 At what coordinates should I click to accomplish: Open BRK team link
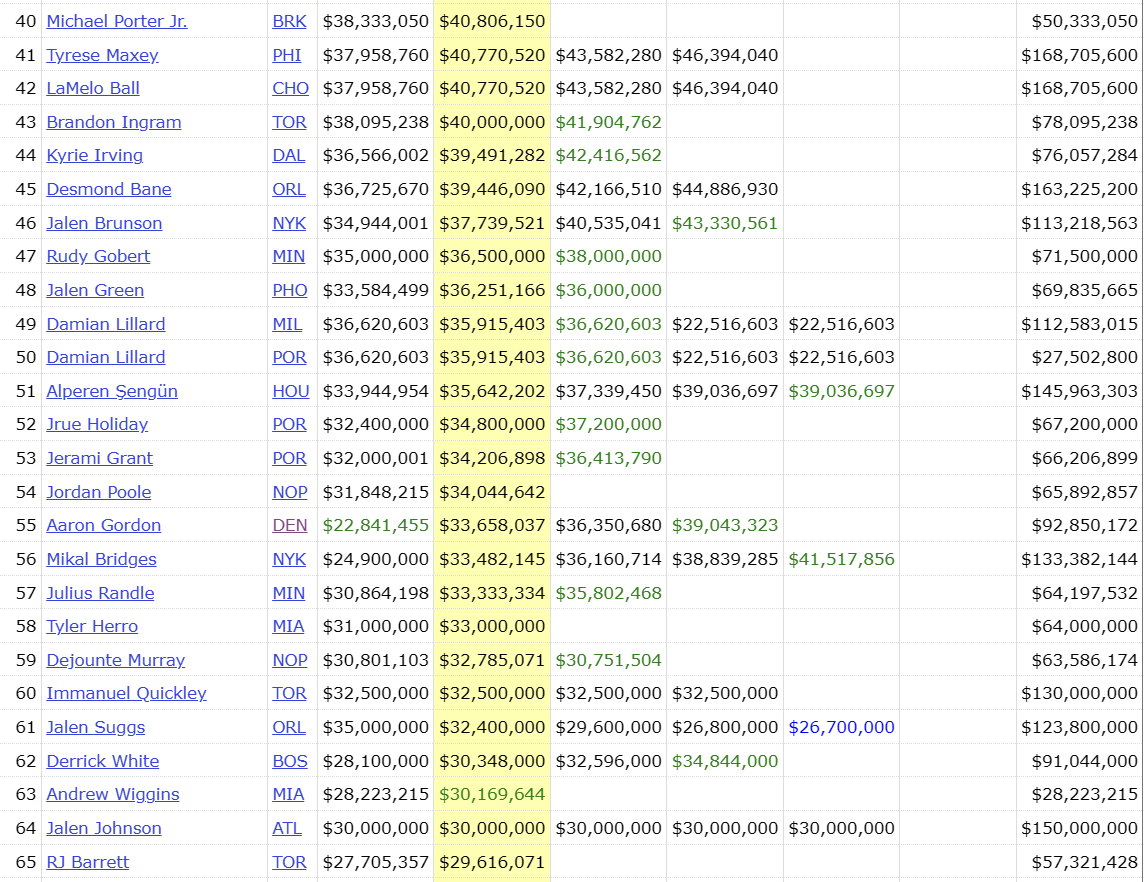coord(289,21)
